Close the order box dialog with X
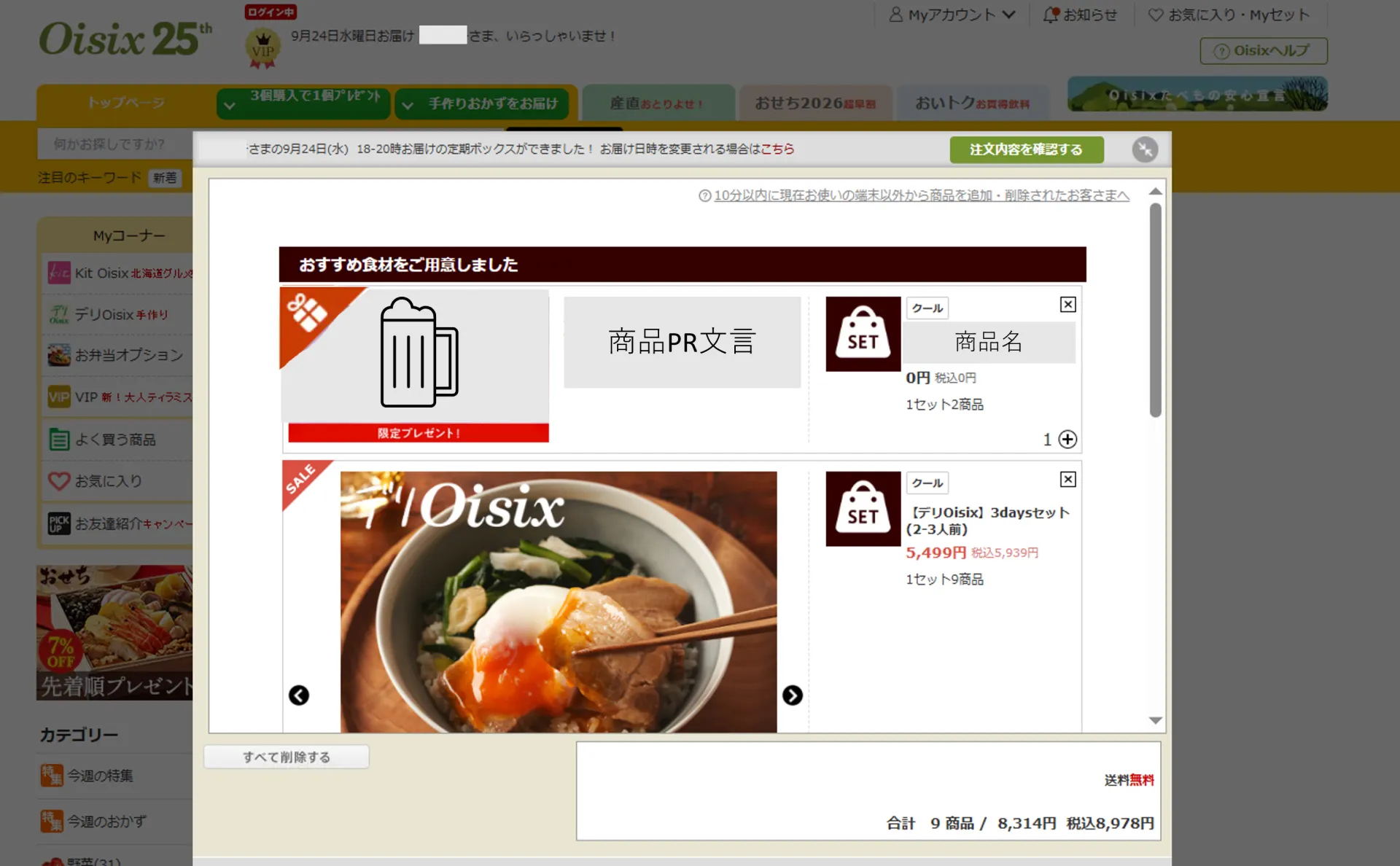Viewport: 1400px width, 866px height. [1145, 149]
